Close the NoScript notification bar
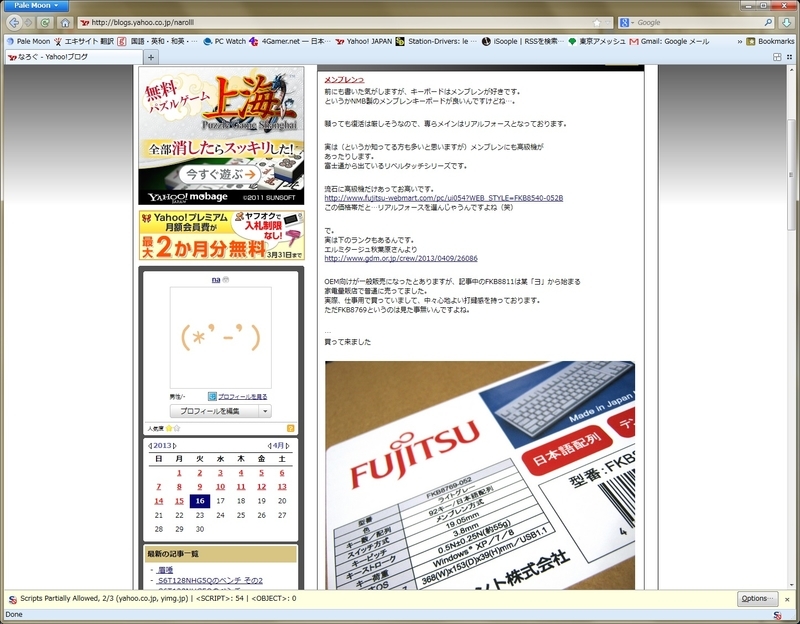 (787, 599)
